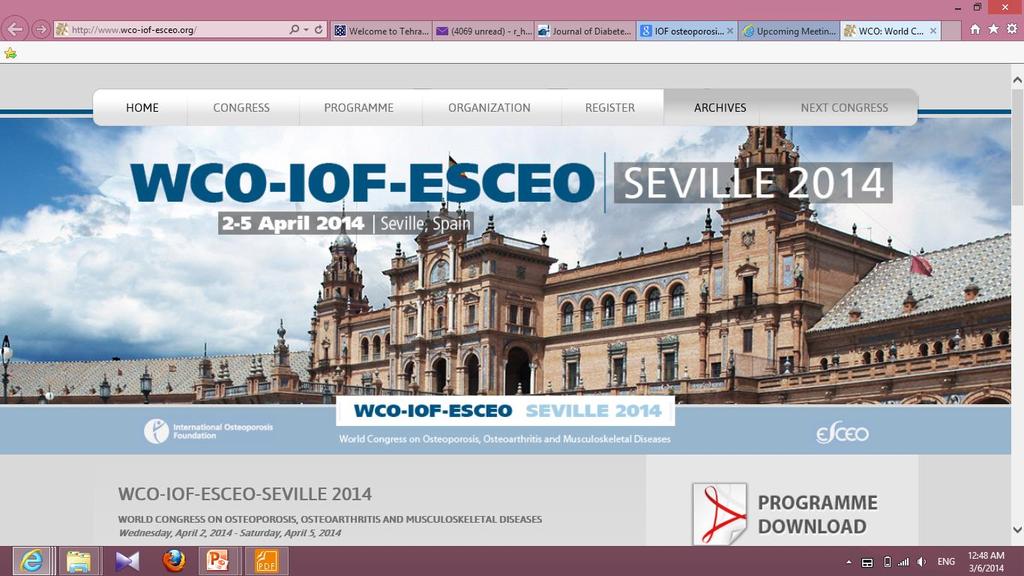This screenshot has height=576, width=1024.
Task: Click the 'Seville, Spain' banner text
Action: pos(425,223)
